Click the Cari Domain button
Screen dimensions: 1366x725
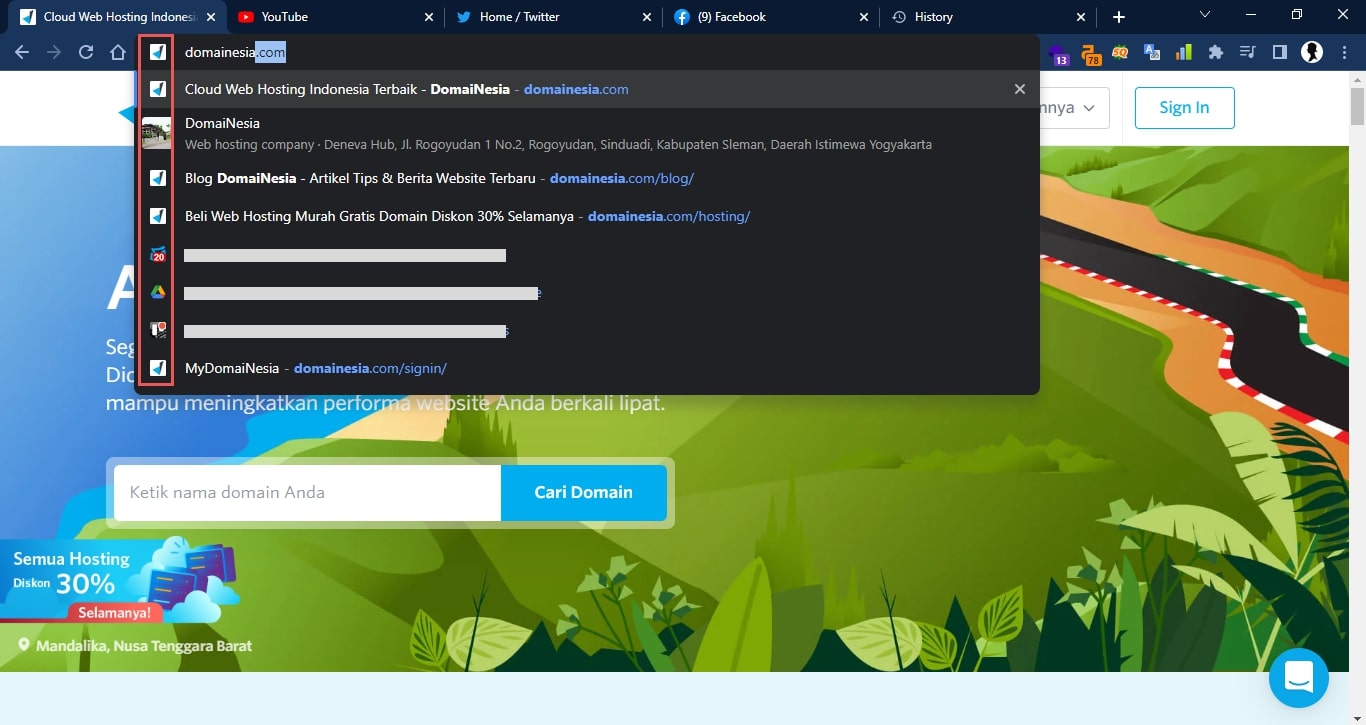(x=583, y=492)
